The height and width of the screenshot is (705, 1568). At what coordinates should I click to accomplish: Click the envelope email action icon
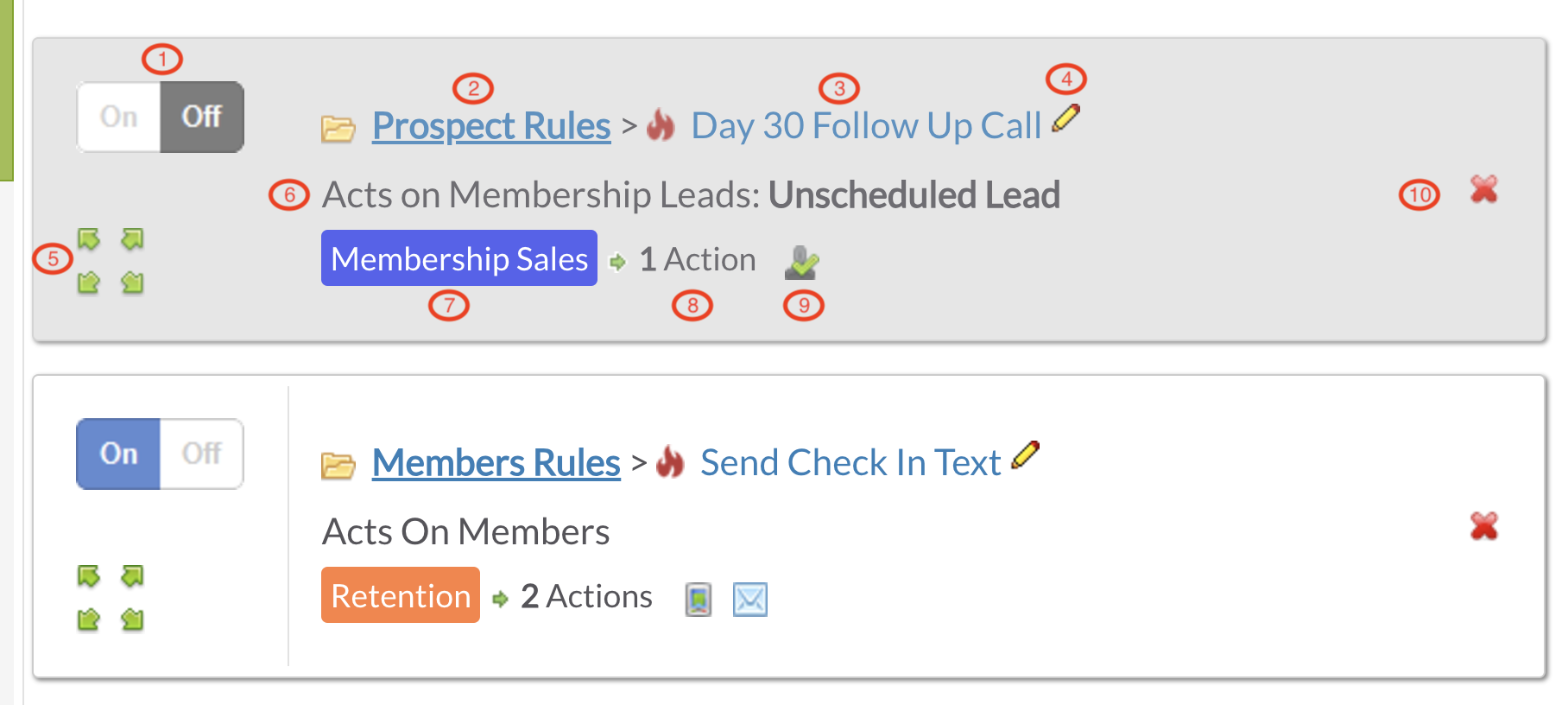coord(750,599)
